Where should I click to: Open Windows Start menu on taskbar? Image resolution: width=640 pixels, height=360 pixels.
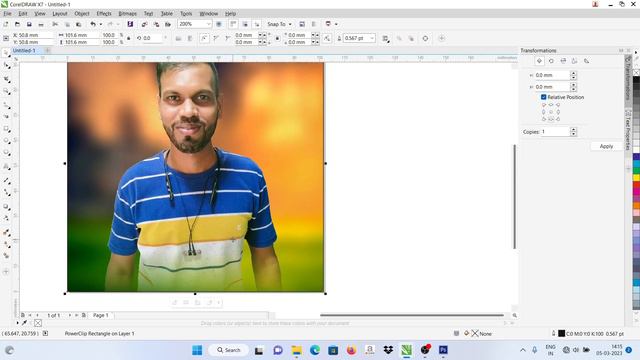tap(197, 350)
